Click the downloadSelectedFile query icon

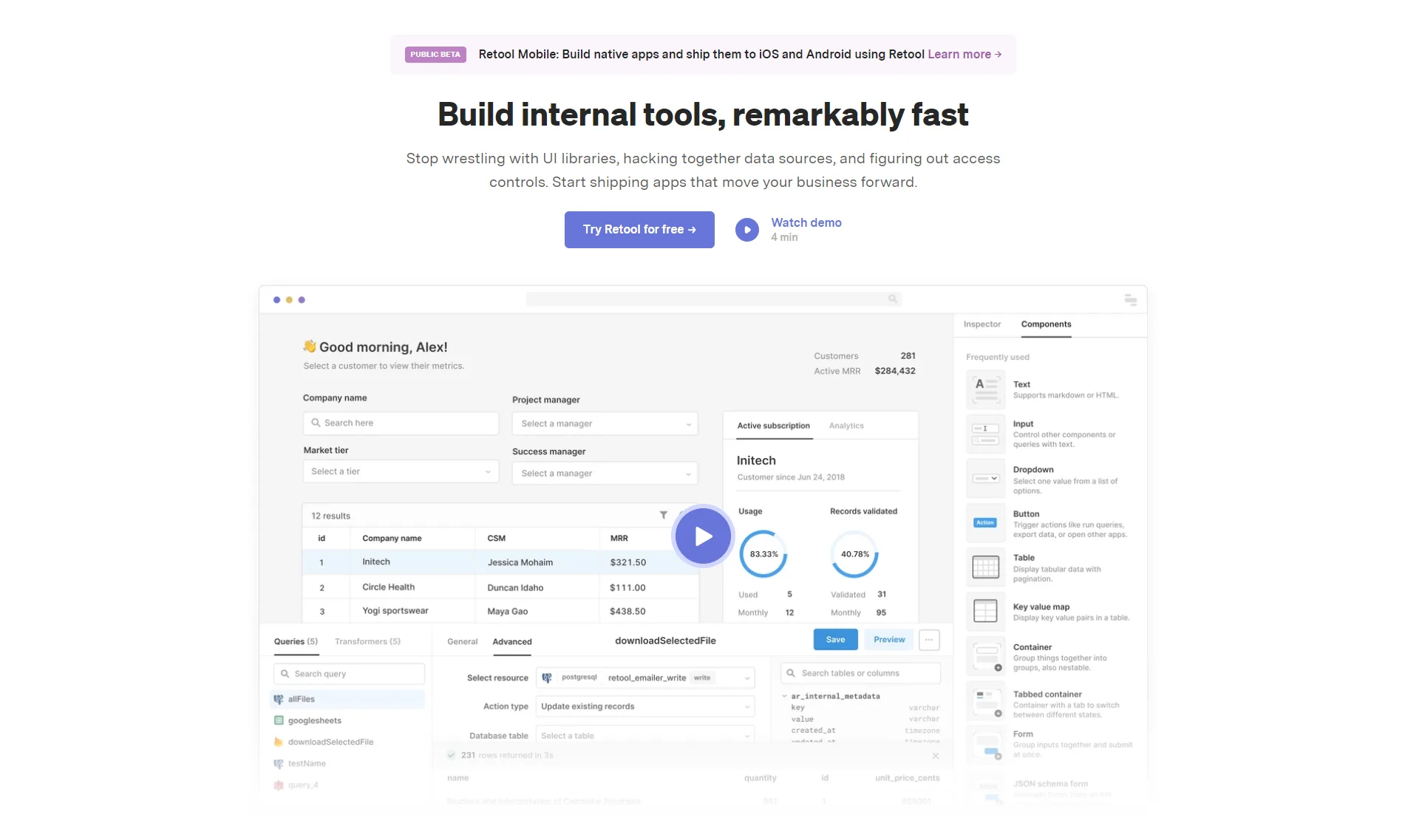(x=279, y=742)
